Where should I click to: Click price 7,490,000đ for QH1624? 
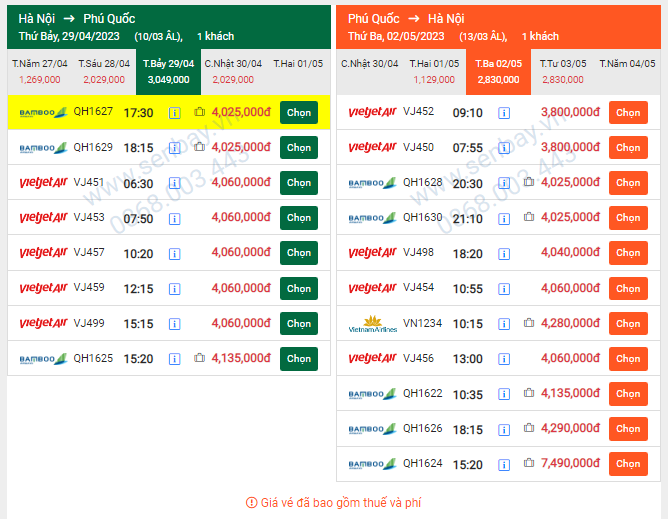(x=570, y=463)
